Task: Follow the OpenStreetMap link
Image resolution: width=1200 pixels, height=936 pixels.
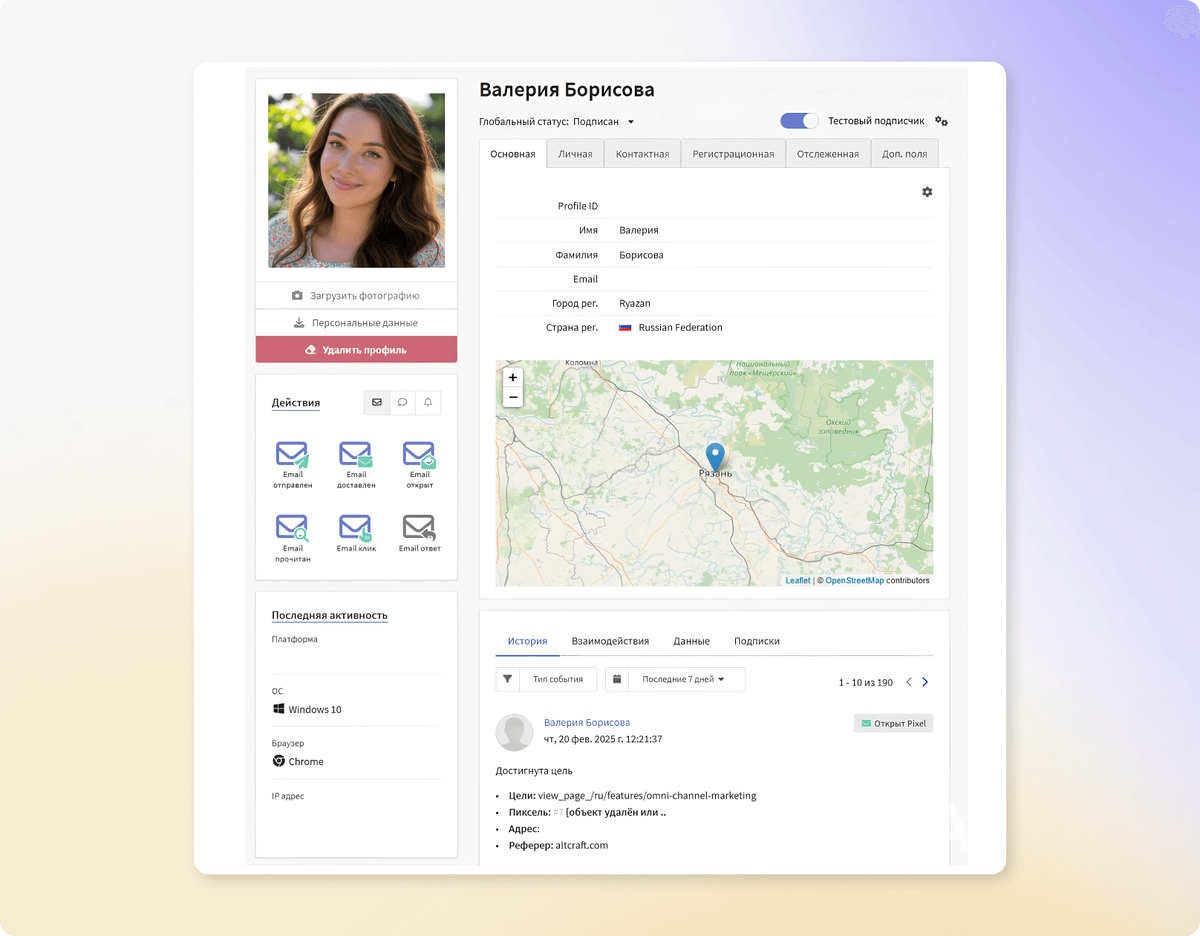Action: 854,581
